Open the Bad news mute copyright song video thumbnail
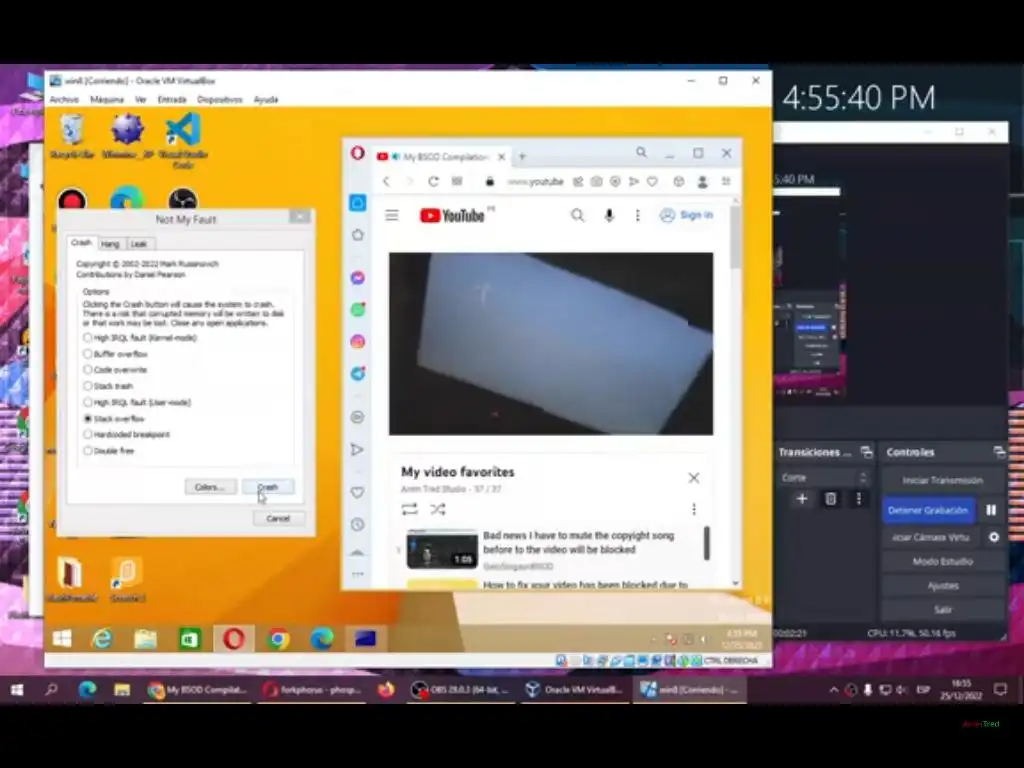Viewport: 1024px width, 768px height. coord(442,549)
